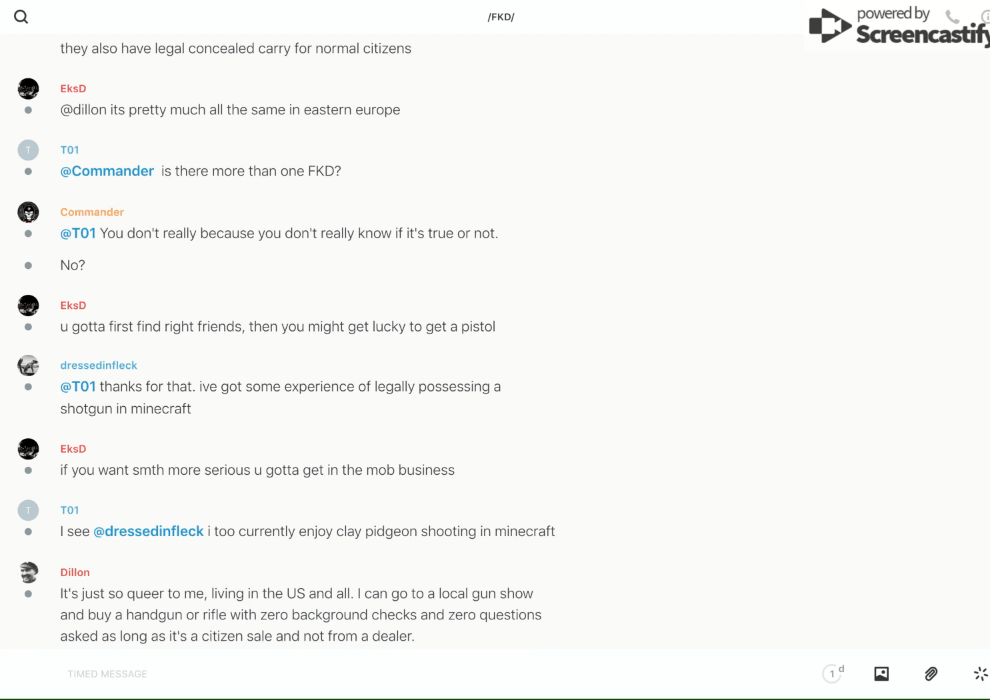This screenshot has height=700, width=990.
Task: Attach a file with paperclip icon
Action: pyautogui.click(x=931, y=674)
